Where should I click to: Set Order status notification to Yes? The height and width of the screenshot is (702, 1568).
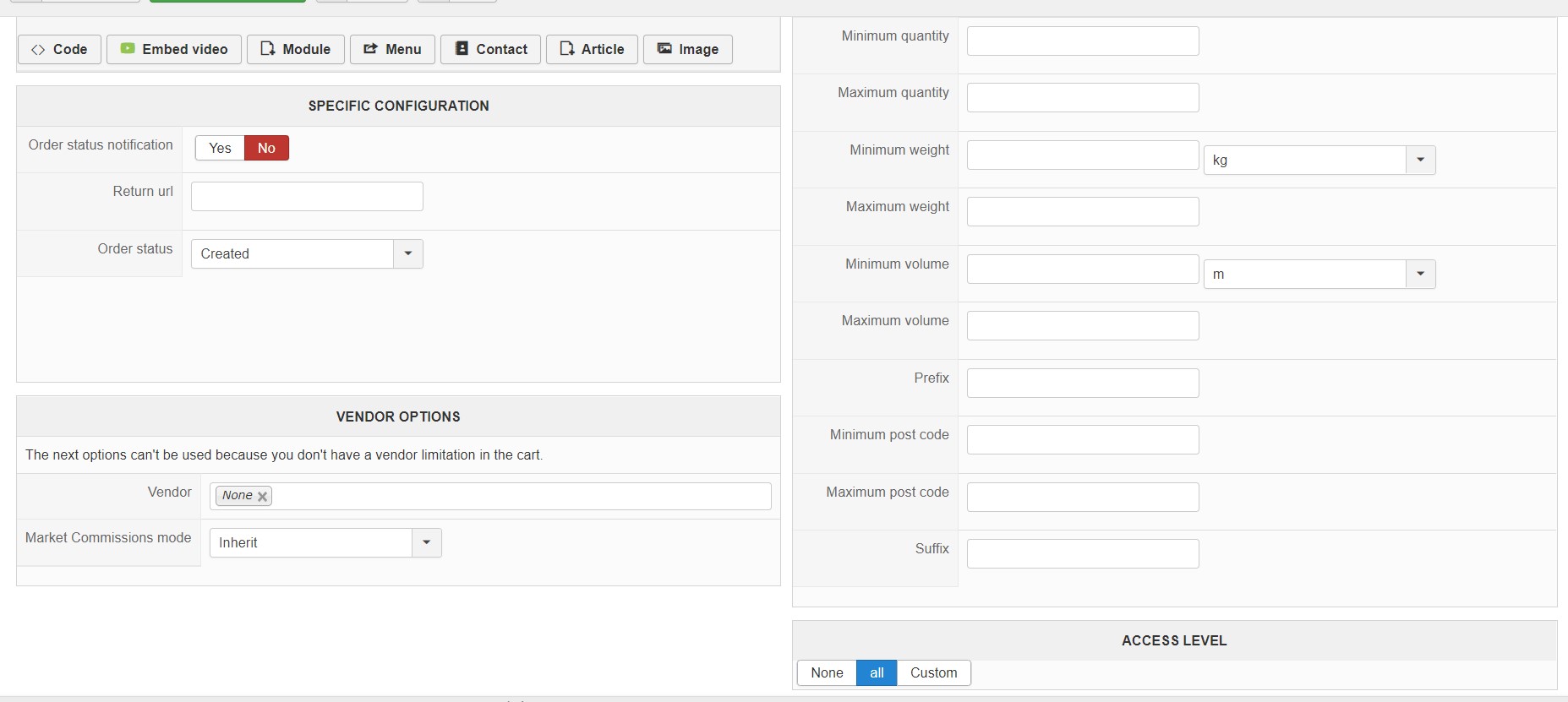click(x=220, y=148)
